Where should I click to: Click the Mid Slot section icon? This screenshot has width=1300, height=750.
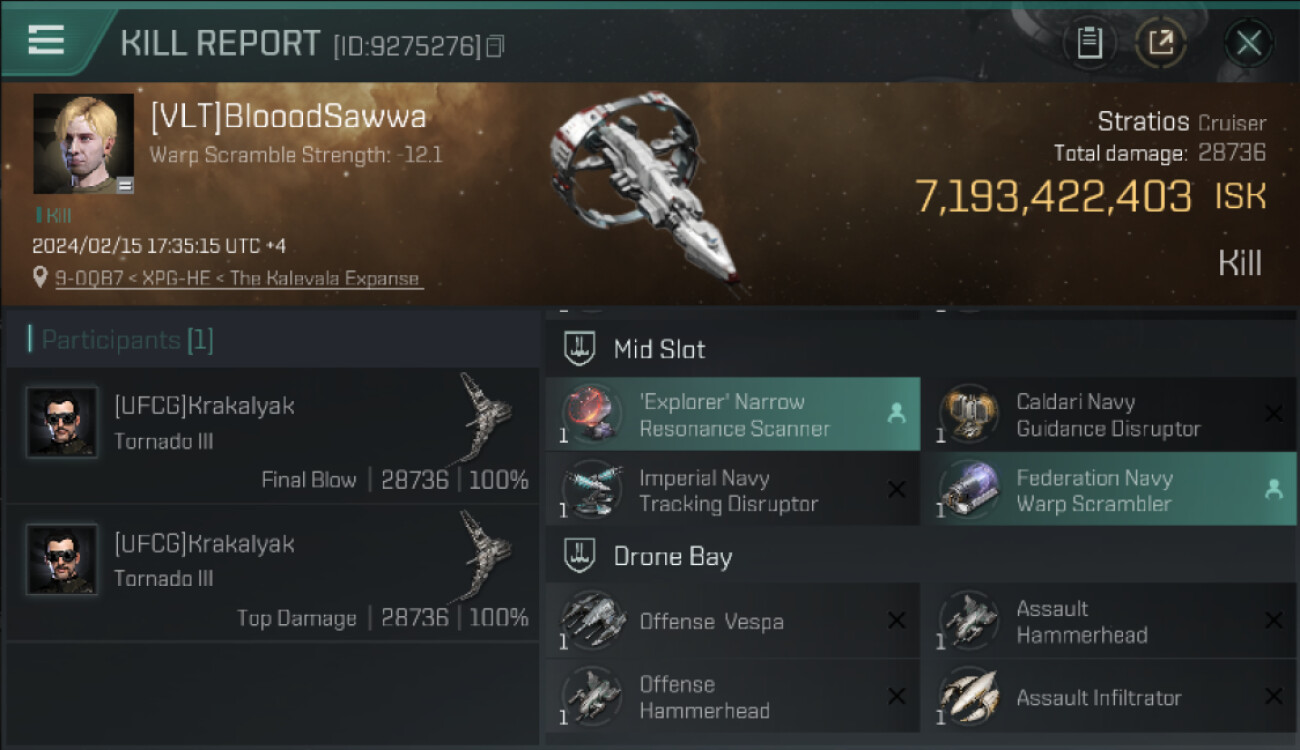(580, 349)
